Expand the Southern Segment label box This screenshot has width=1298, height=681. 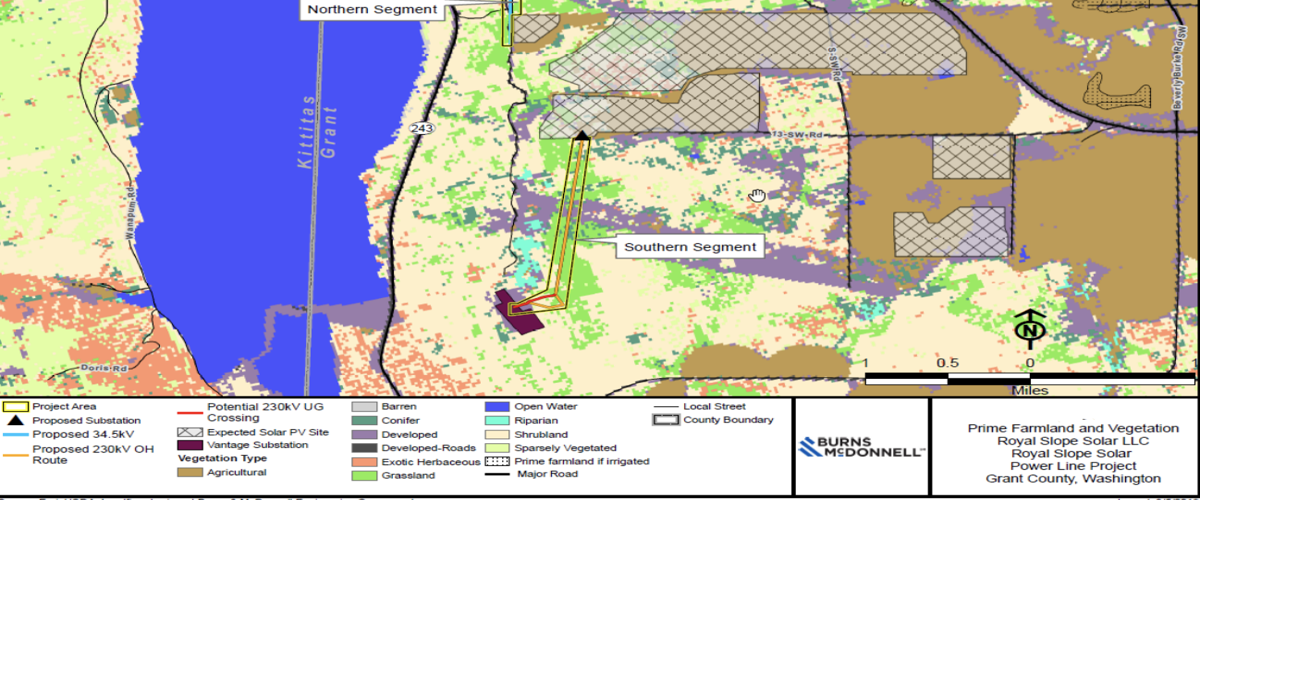[690, 246]
